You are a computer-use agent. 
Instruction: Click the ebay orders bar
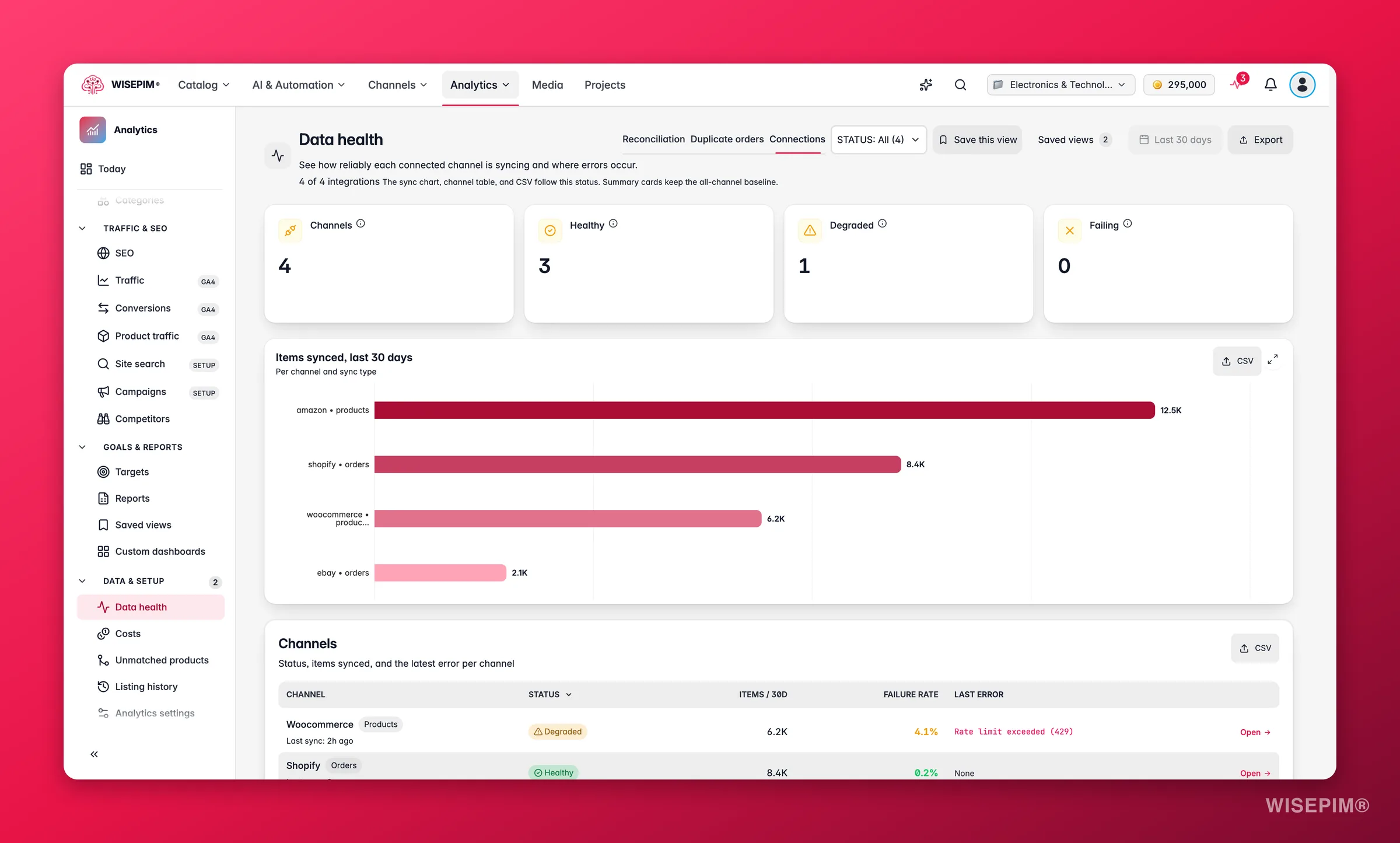440,573
